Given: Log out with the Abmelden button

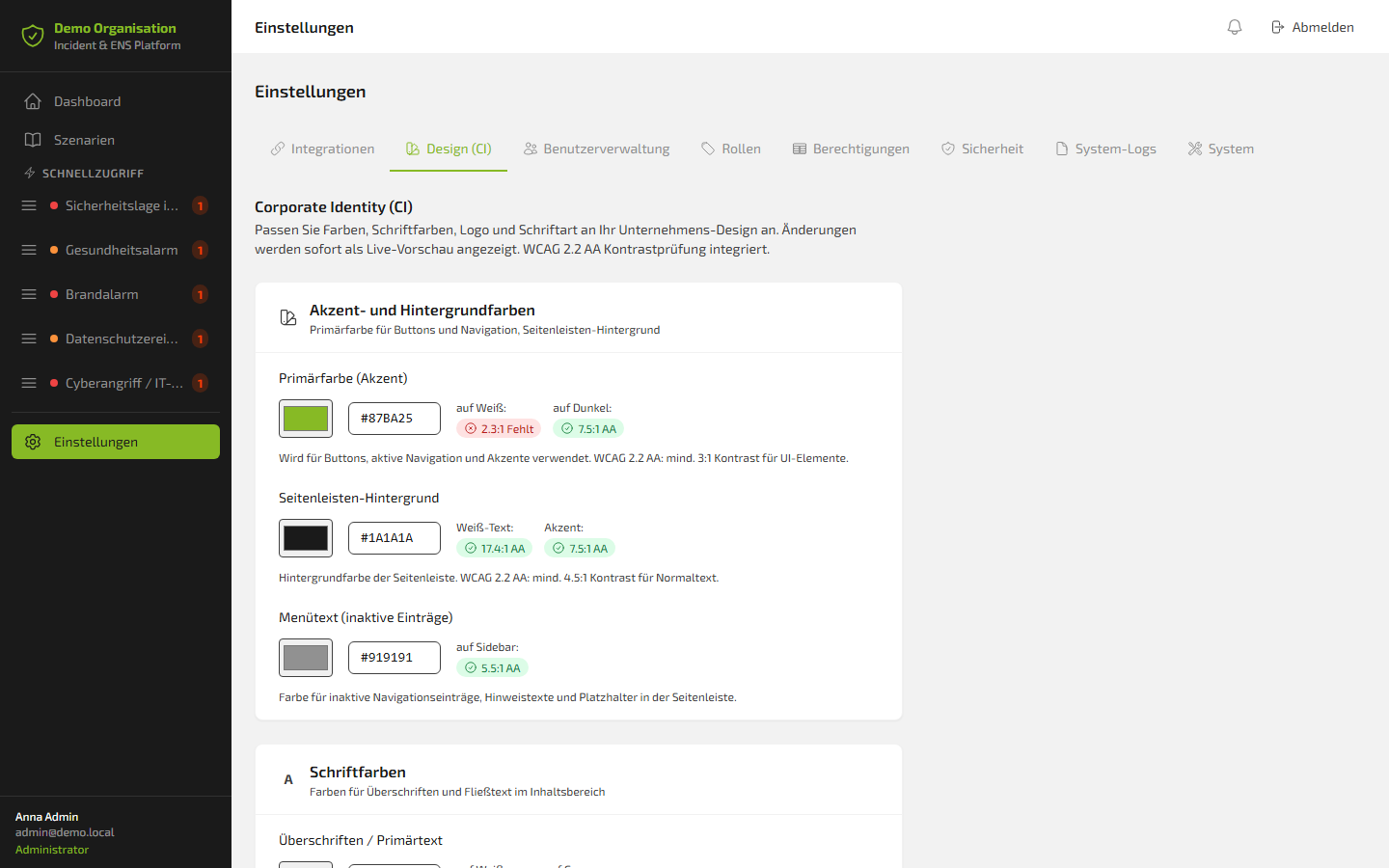Looking at the screenshot, I should 1312,27.
